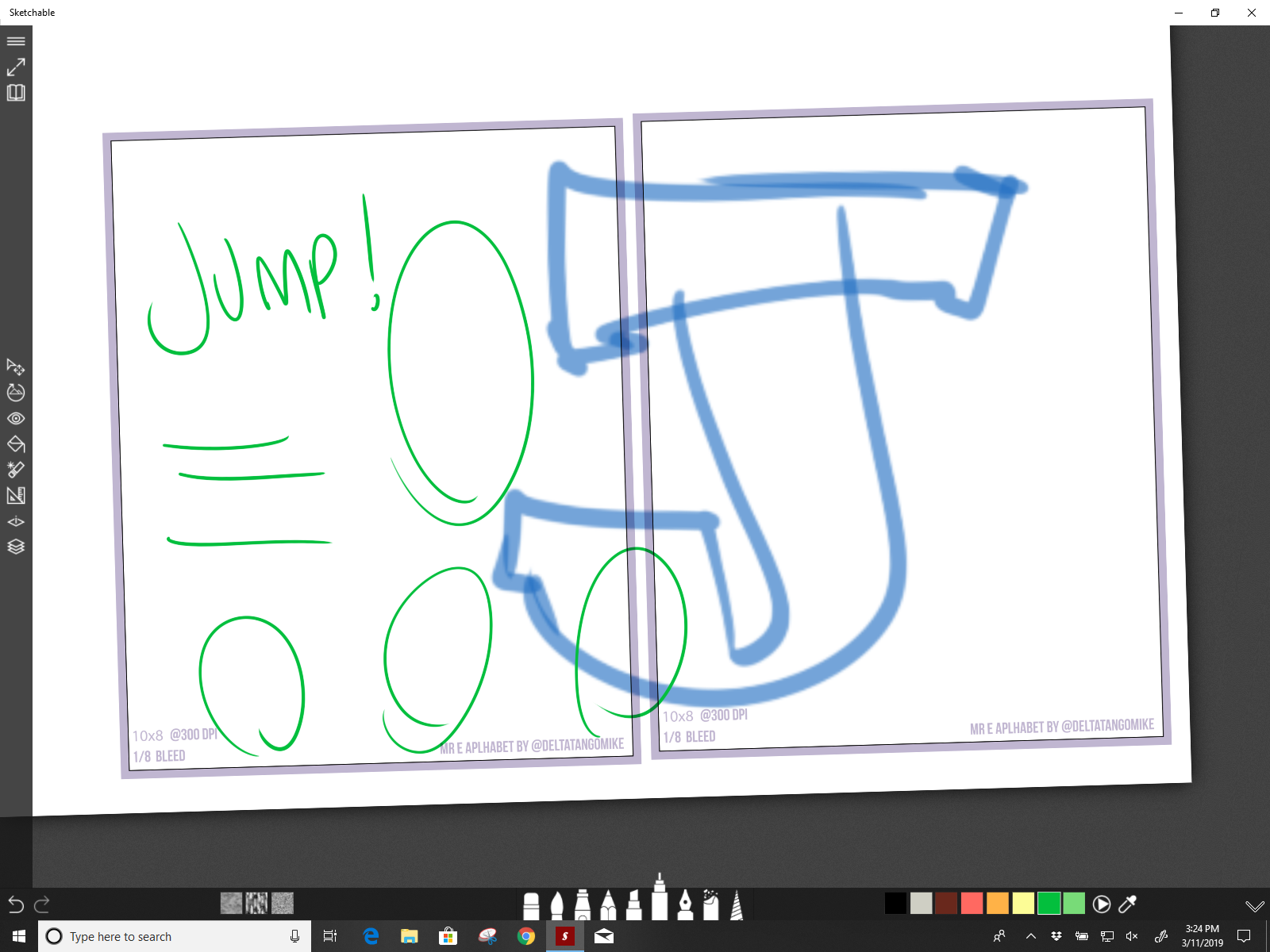
Task: Toggle fullscreen with the diagonal arrows icon
Action: 16,67
